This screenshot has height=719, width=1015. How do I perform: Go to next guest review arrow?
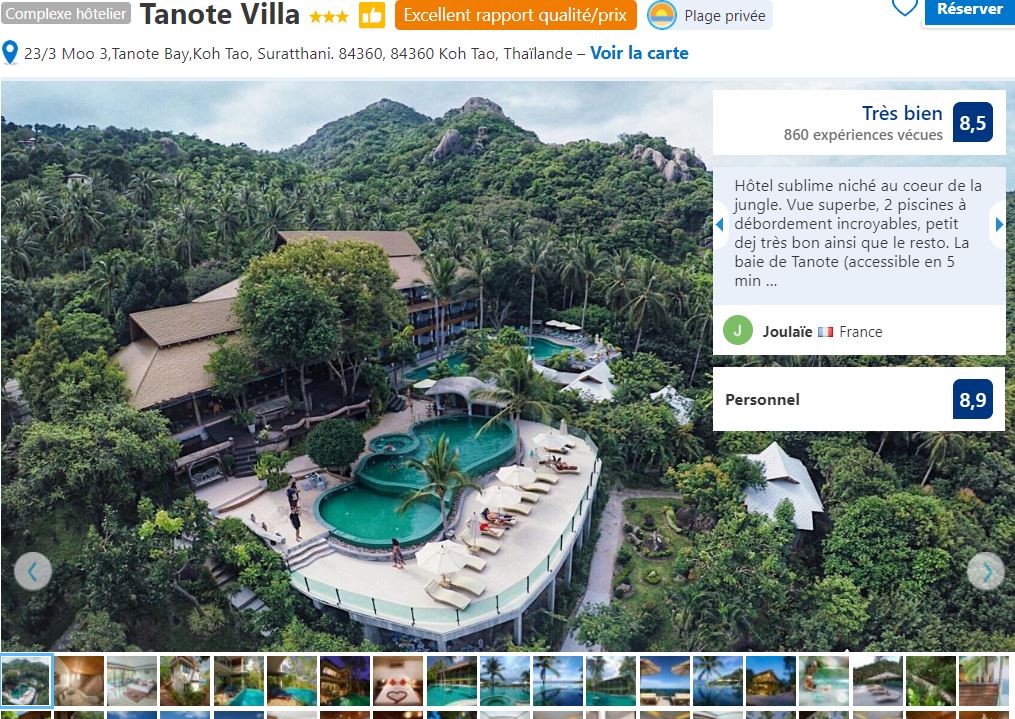tap(999, 225)
